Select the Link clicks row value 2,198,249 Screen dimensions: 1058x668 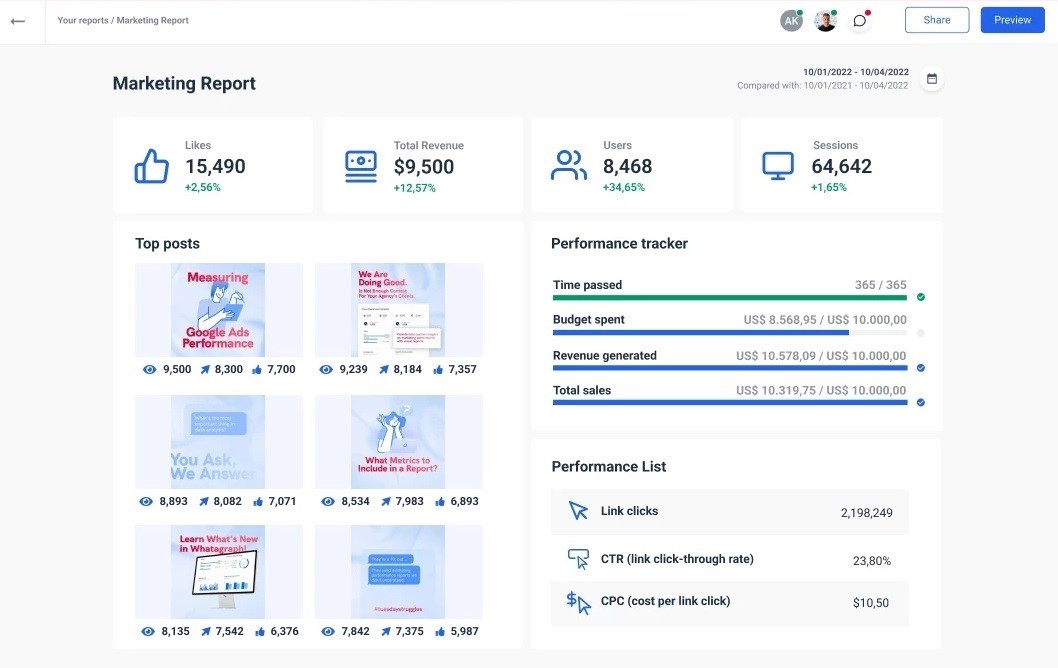point(866,513)
